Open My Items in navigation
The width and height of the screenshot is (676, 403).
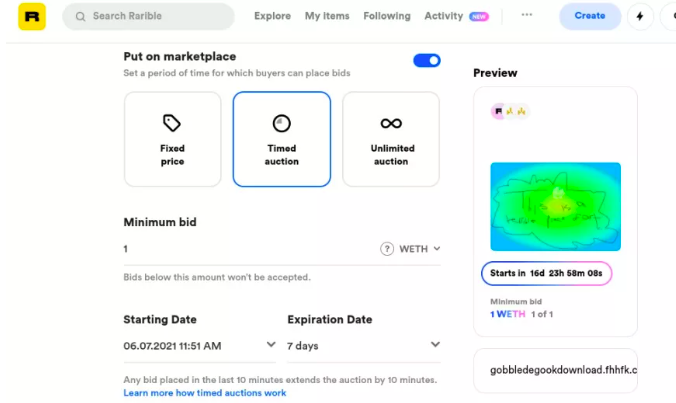pos(327,16)
